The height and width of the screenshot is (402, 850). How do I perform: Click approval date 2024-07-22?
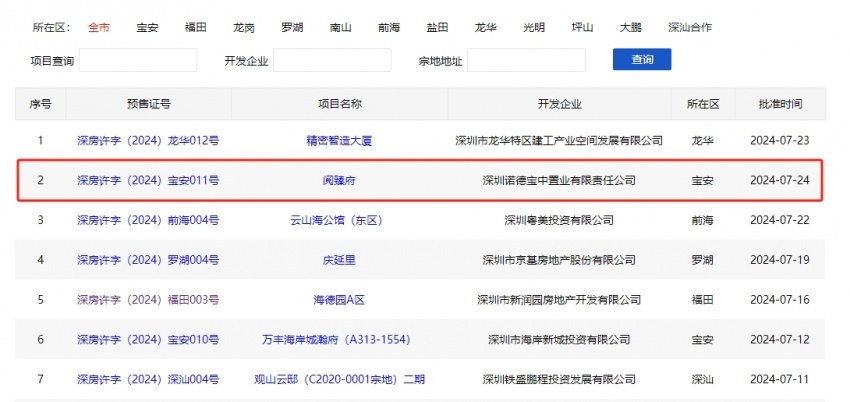(x=780, y=221)
